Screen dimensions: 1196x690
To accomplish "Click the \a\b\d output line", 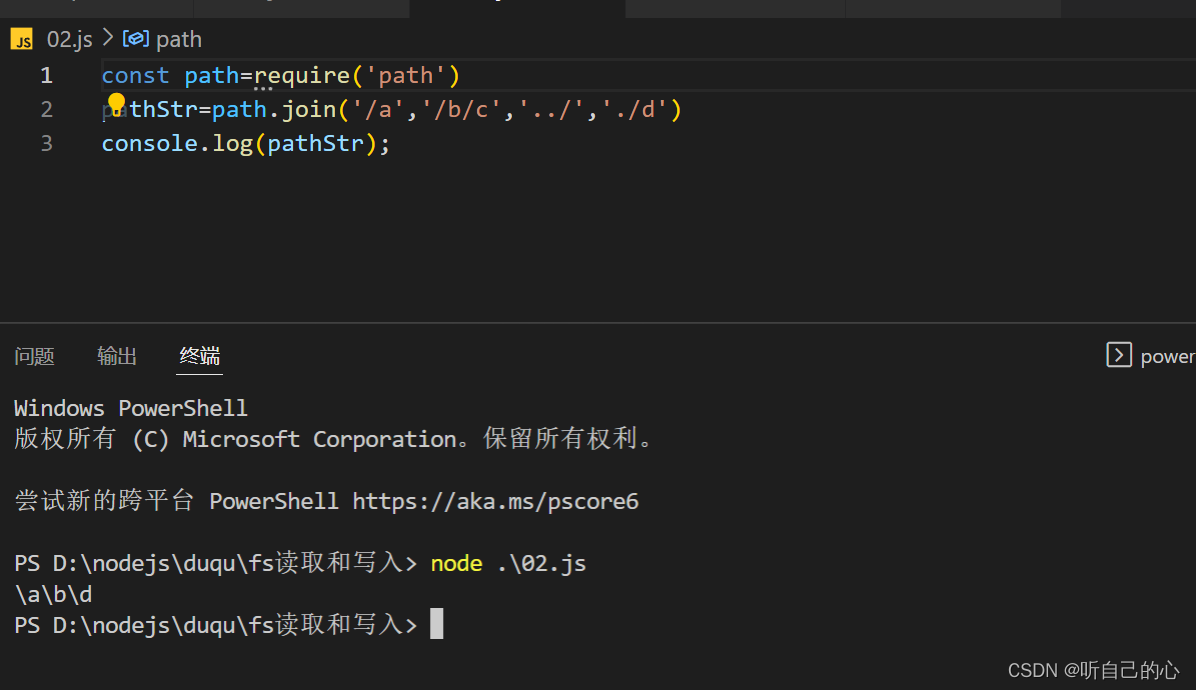I will (x=53, y=594).
